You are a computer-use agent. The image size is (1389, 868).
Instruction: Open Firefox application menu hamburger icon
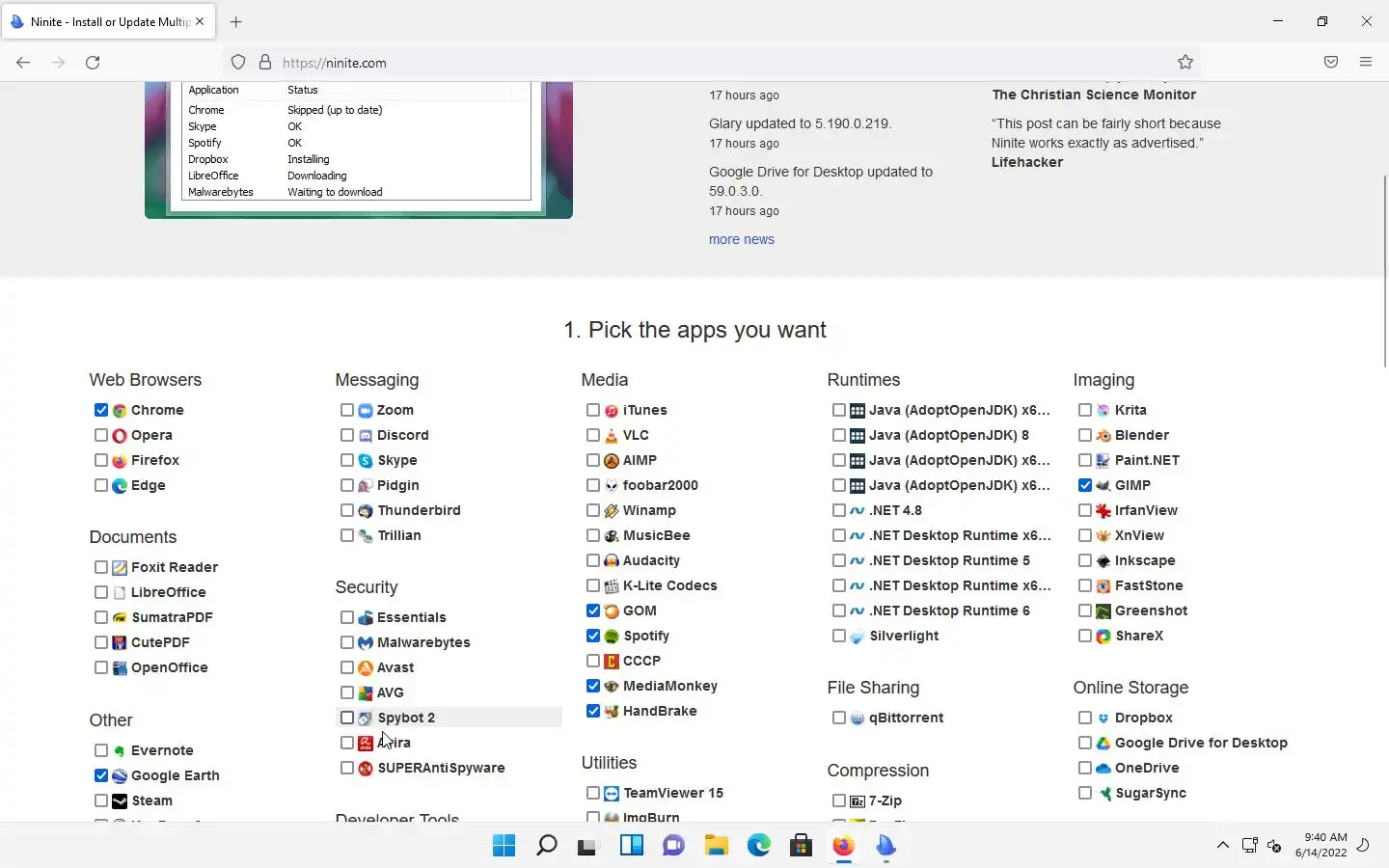pyautogui.click(x=1366, y=62)
